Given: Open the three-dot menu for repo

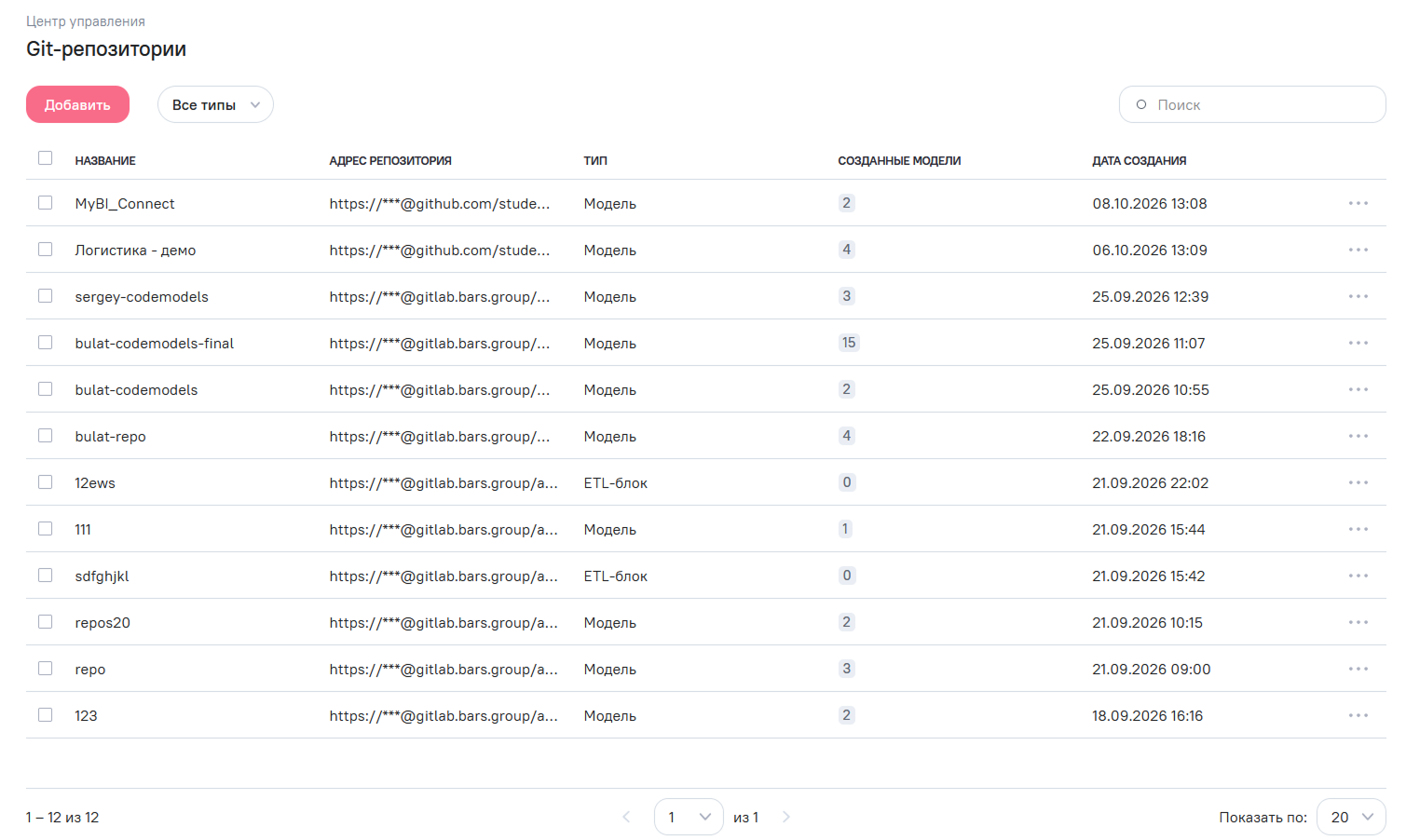Looking at the screenshot, I should [x=1358, y=669].
